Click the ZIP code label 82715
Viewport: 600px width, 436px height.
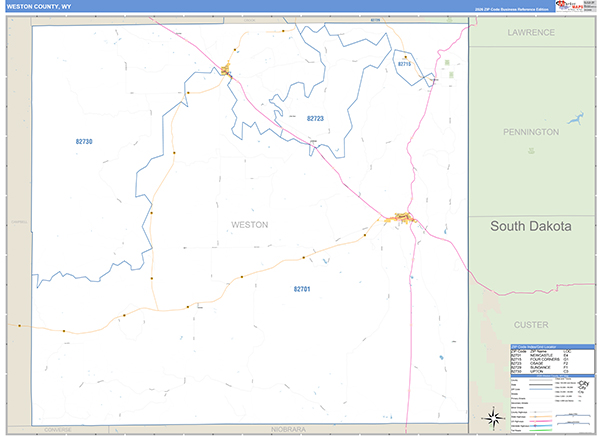click(404, 64)
